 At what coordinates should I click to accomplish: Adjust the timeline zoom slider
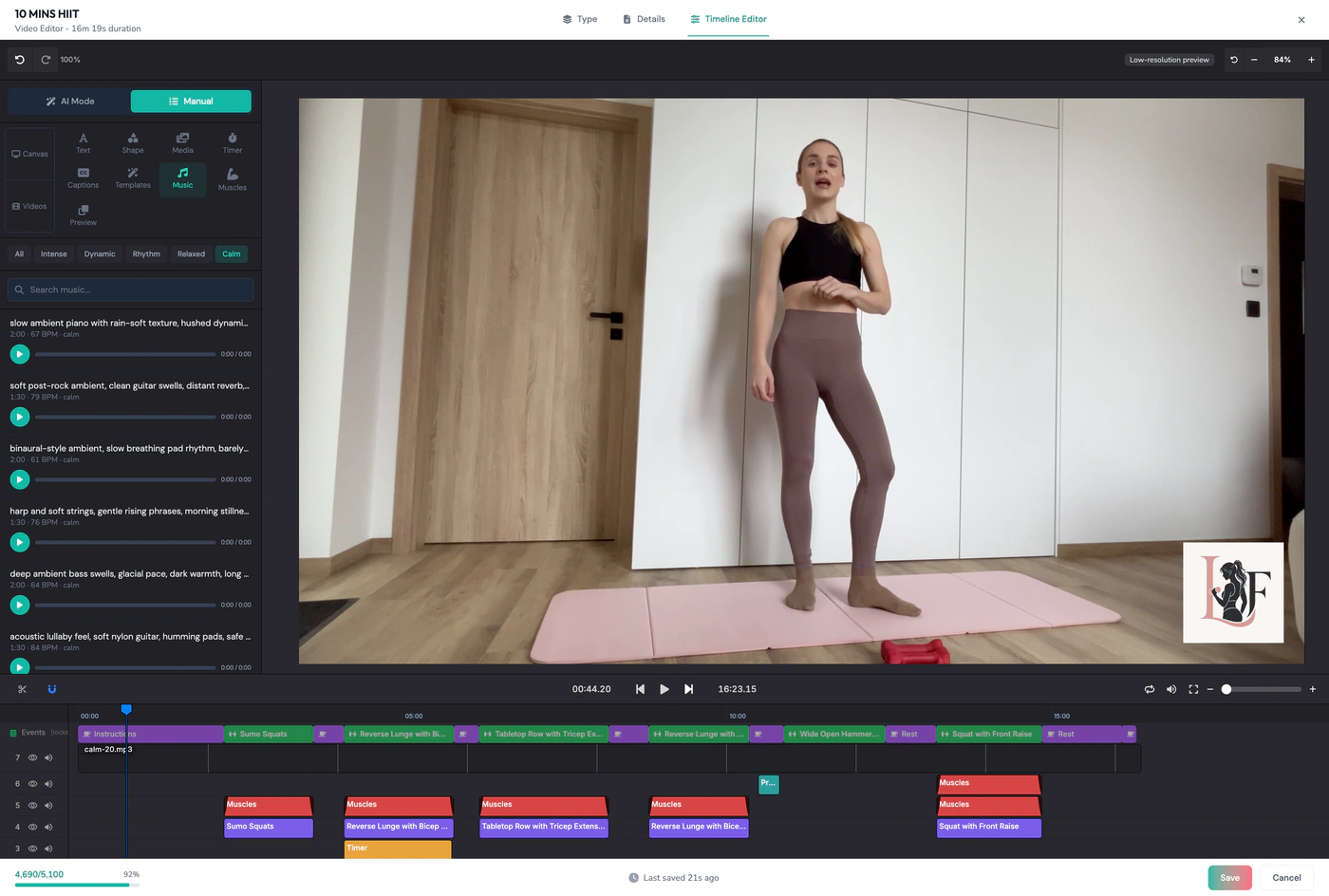coord(1263,689)
